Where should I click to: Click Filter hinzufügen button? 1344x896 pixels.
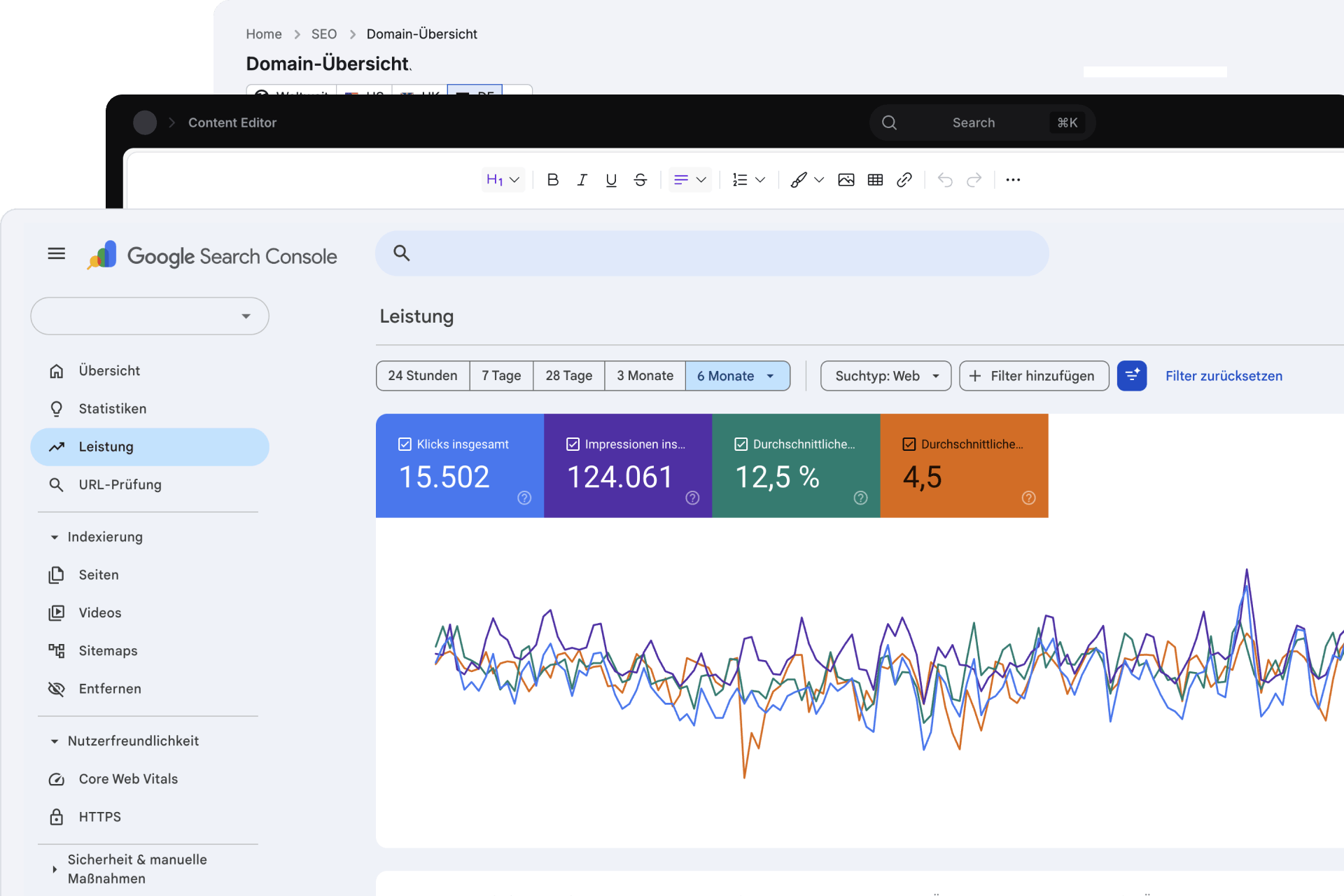(1034, 376)
